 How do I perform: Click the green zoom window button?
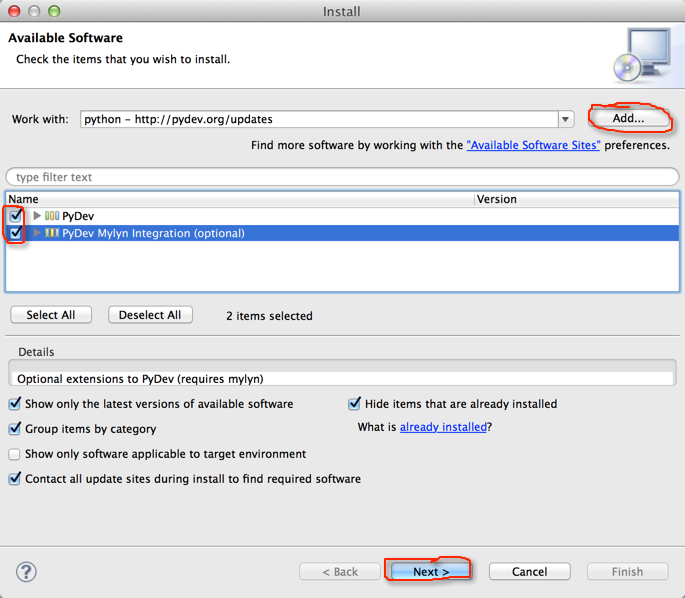click(54, 11)
